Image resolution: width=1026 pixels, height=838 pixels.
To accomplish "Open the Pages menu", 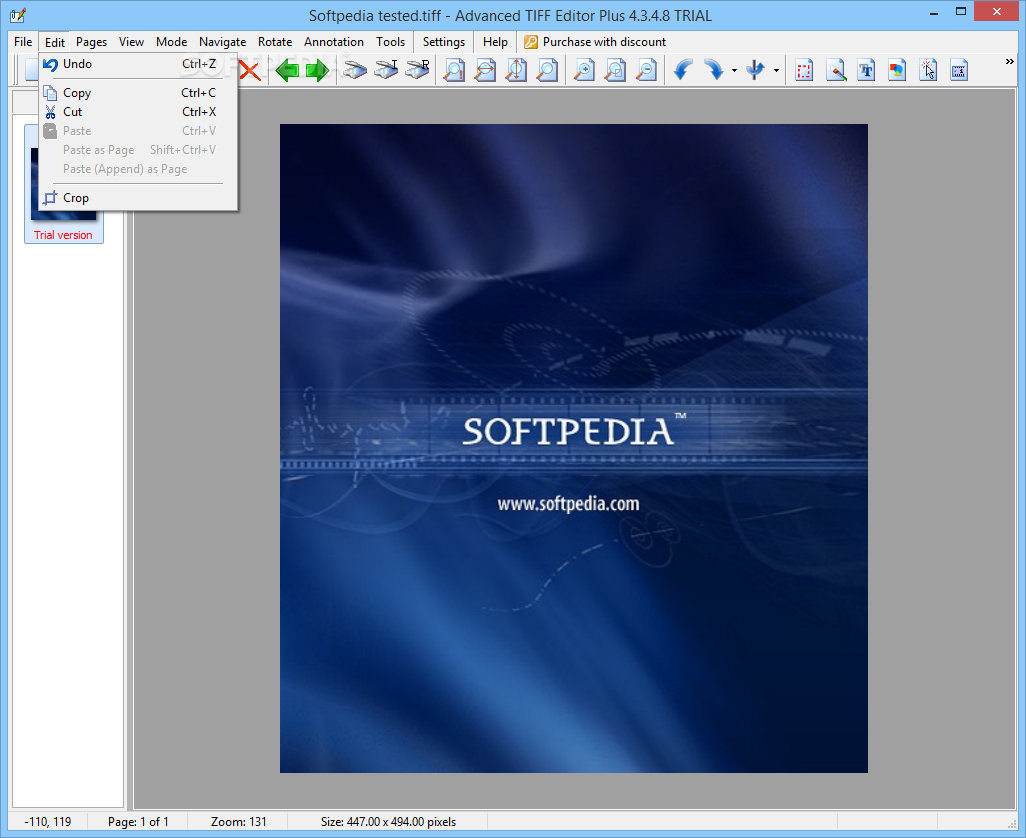I will (x=91, y=42).
